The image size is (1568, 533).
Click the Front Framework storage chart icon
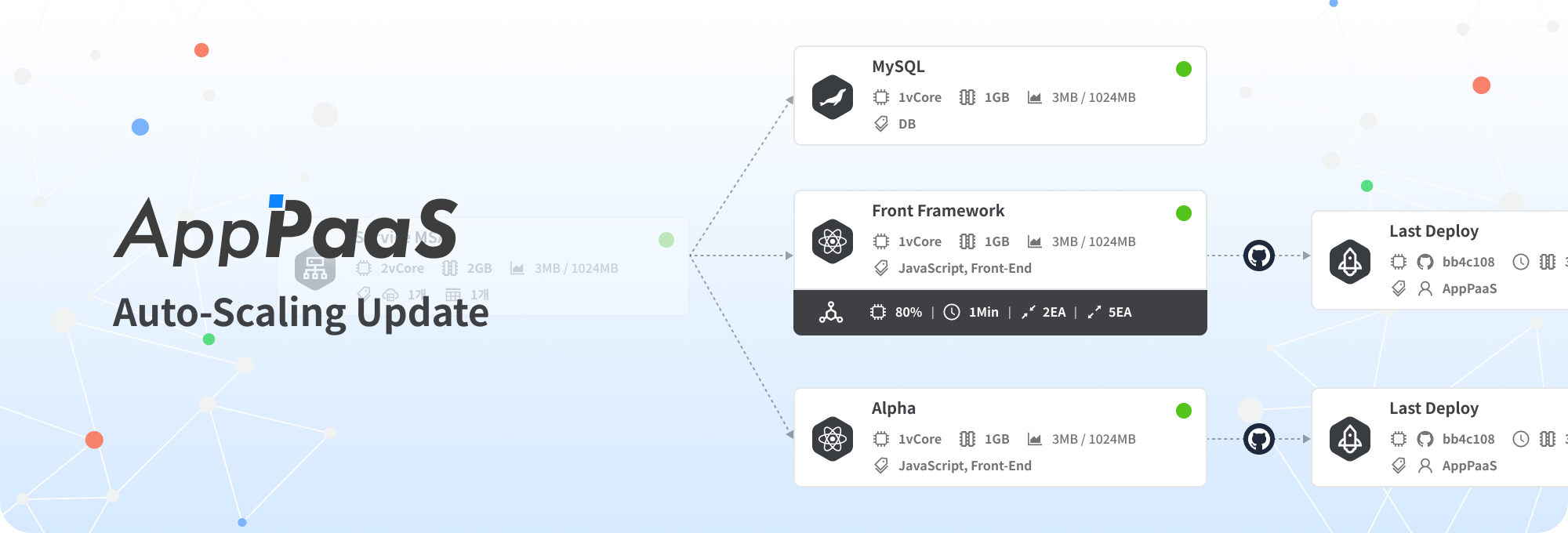1035,241
